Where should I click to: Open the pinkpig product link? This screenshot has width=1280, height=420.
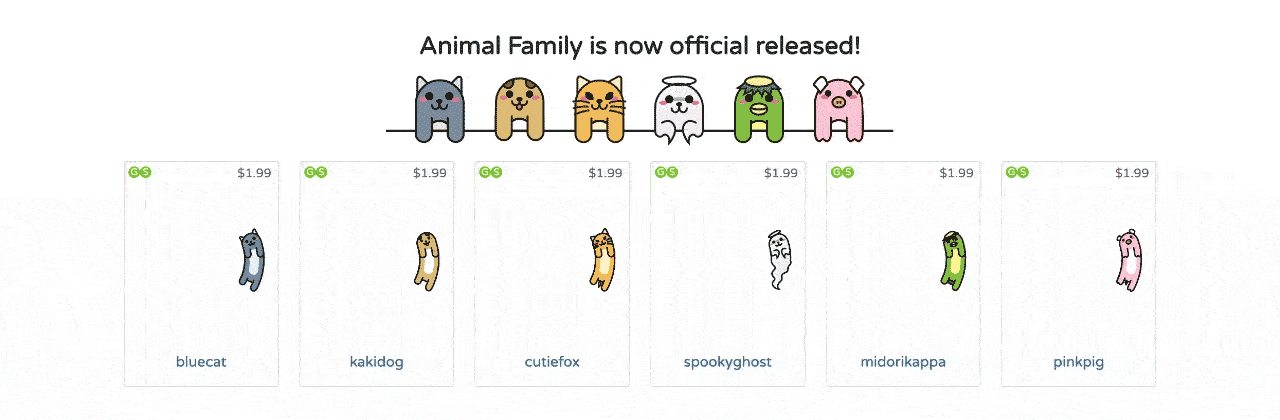1079,362
